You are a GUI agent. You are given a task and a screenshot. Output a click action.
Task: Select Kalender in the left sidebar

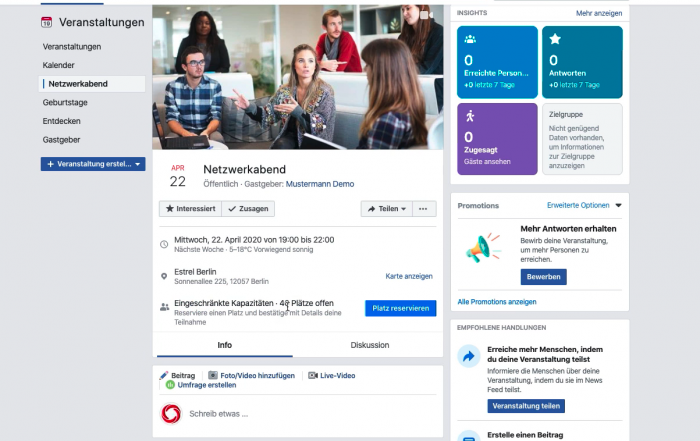58,65
